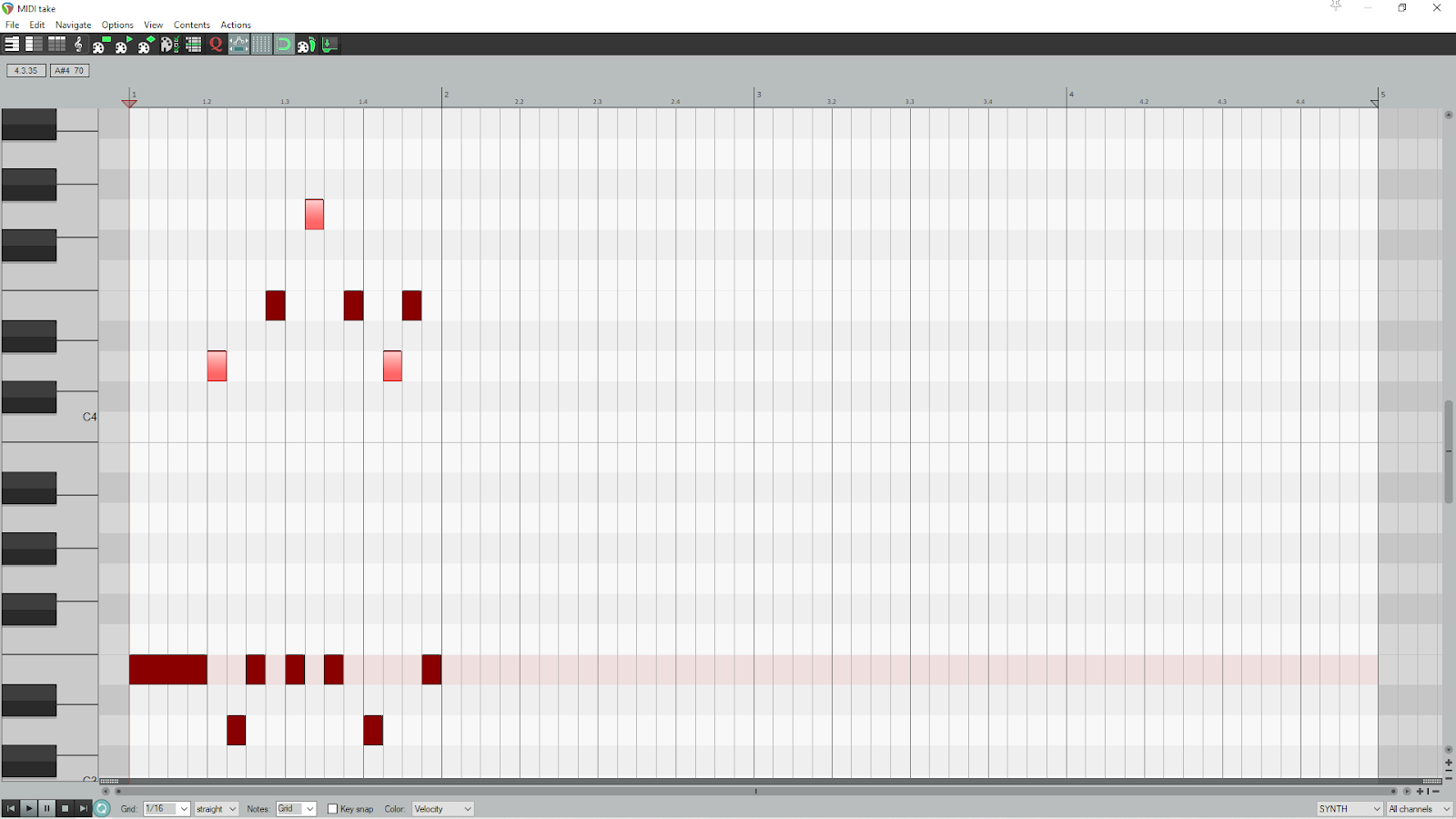Toggle the repeat loop button
The width and height of the screenshot is (1456, 819).
[x=102, y=808]
